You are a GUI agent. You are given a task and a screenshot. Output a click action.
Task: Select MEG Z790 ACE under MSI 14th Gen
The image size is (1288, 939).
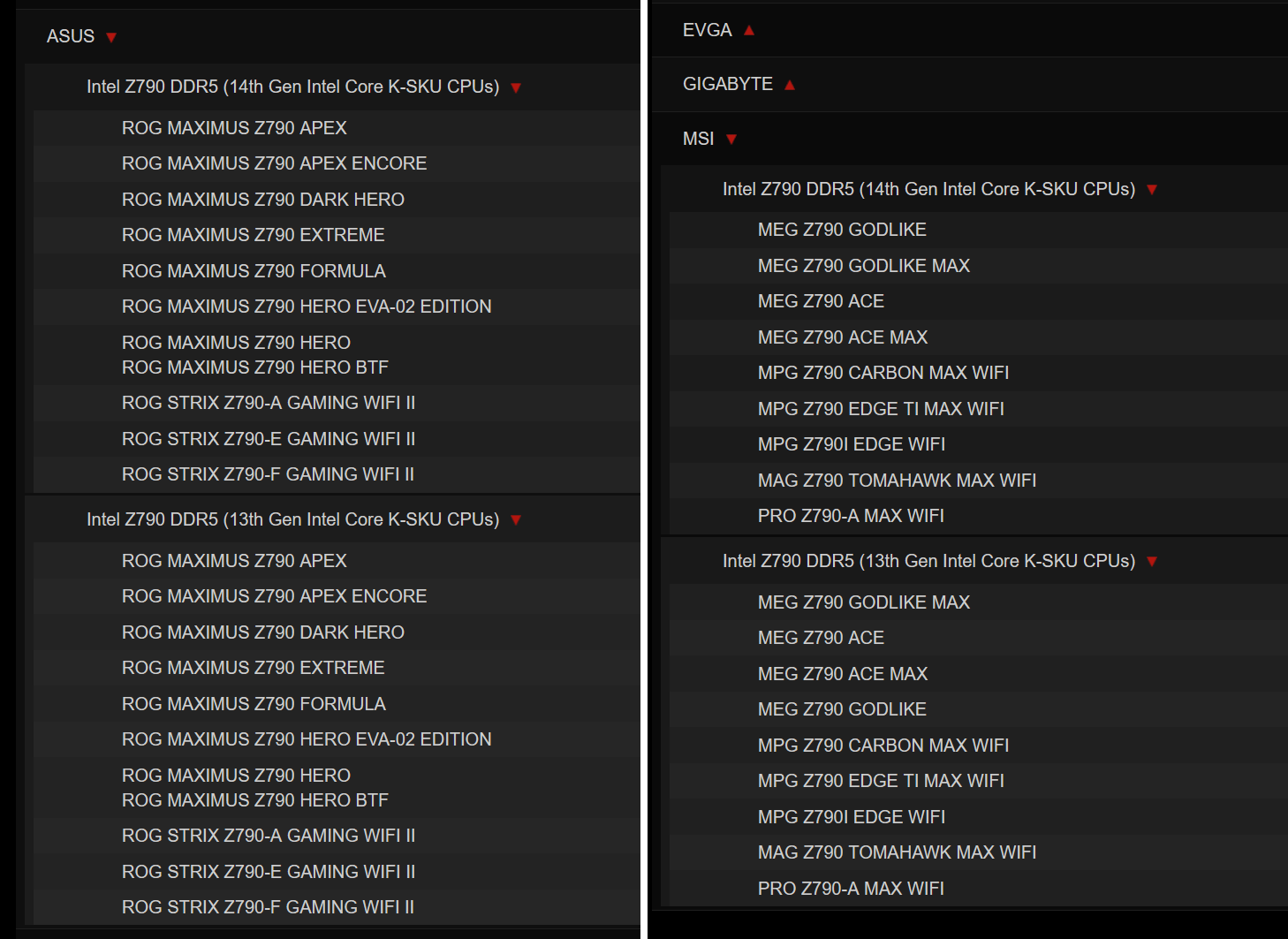point(821,301)
